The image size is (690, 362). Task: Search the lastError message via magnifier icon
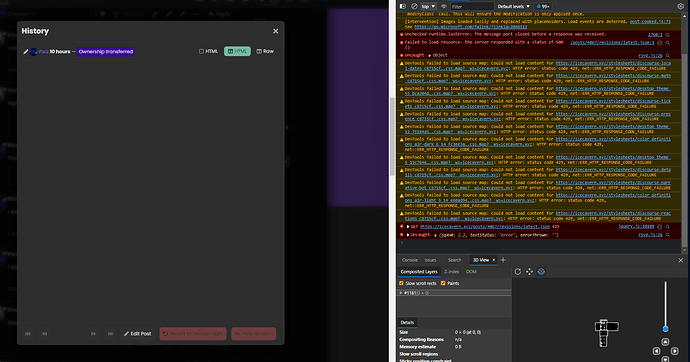[668, 35]
